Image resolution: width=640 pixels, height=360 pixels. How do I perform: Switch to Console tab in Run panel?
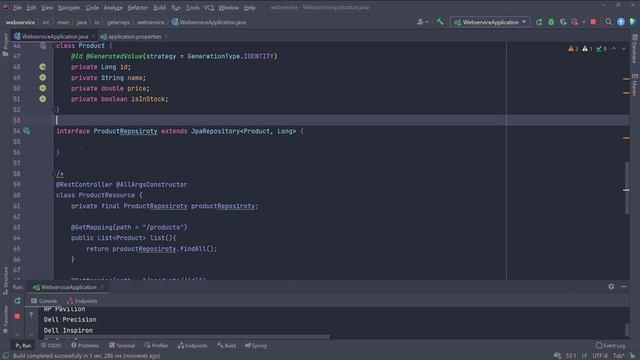(44, 301)
